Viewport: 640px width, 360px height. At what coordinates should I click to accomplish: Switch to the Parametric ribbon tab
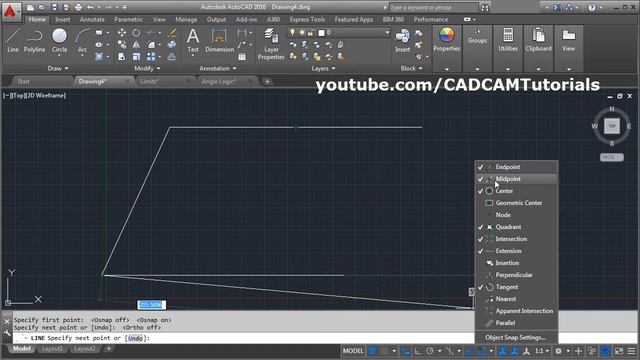point(128,20)
